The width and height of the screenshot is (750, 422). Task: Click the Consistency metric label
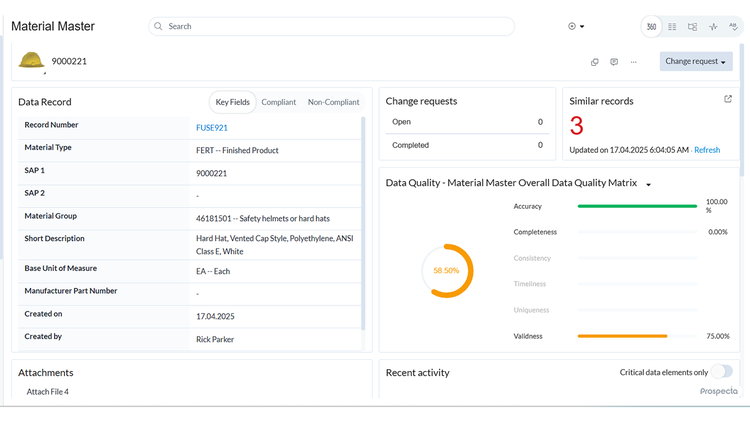532,258
